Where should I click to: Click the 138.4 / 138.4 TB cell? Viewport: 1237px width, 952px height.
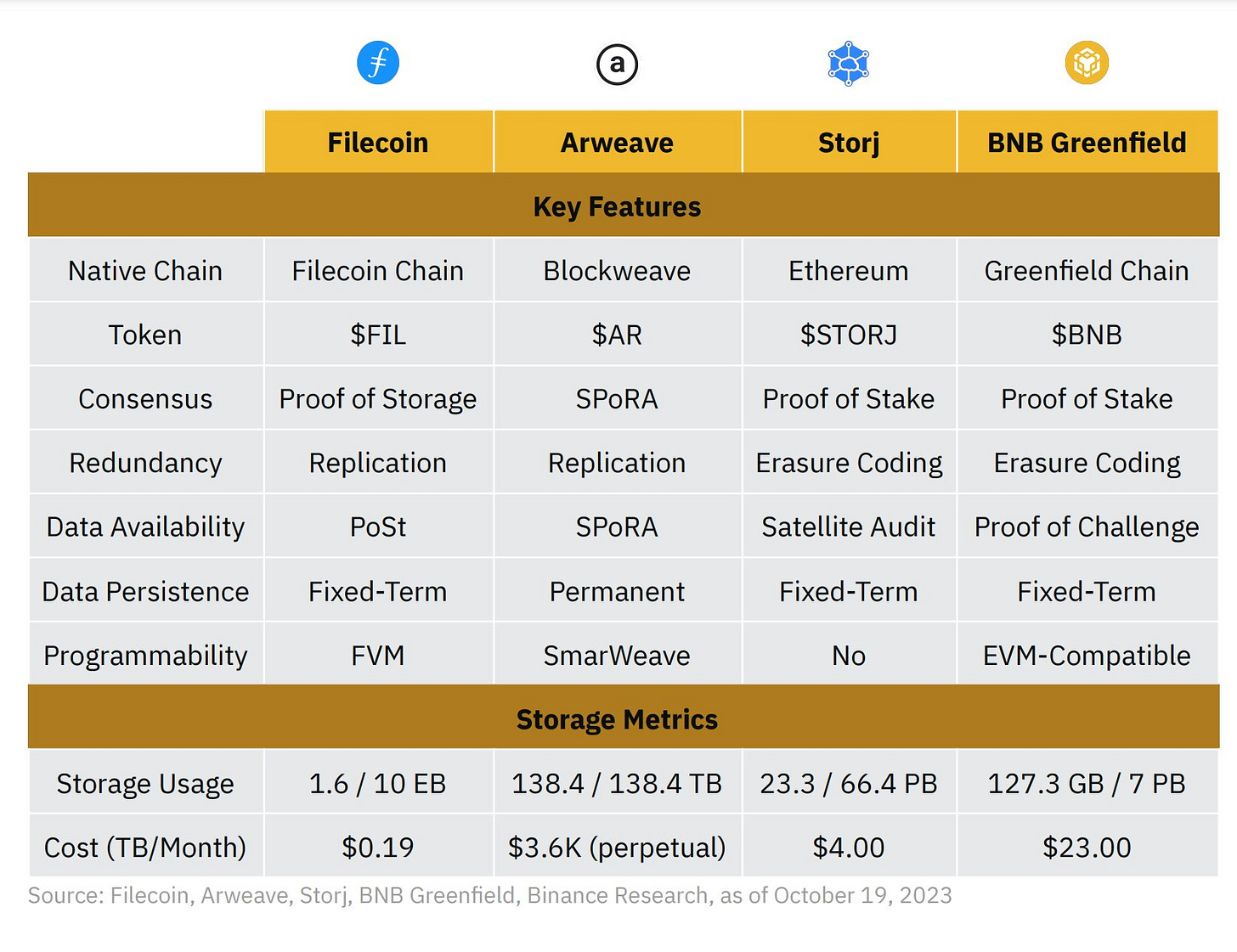point(618,783)
